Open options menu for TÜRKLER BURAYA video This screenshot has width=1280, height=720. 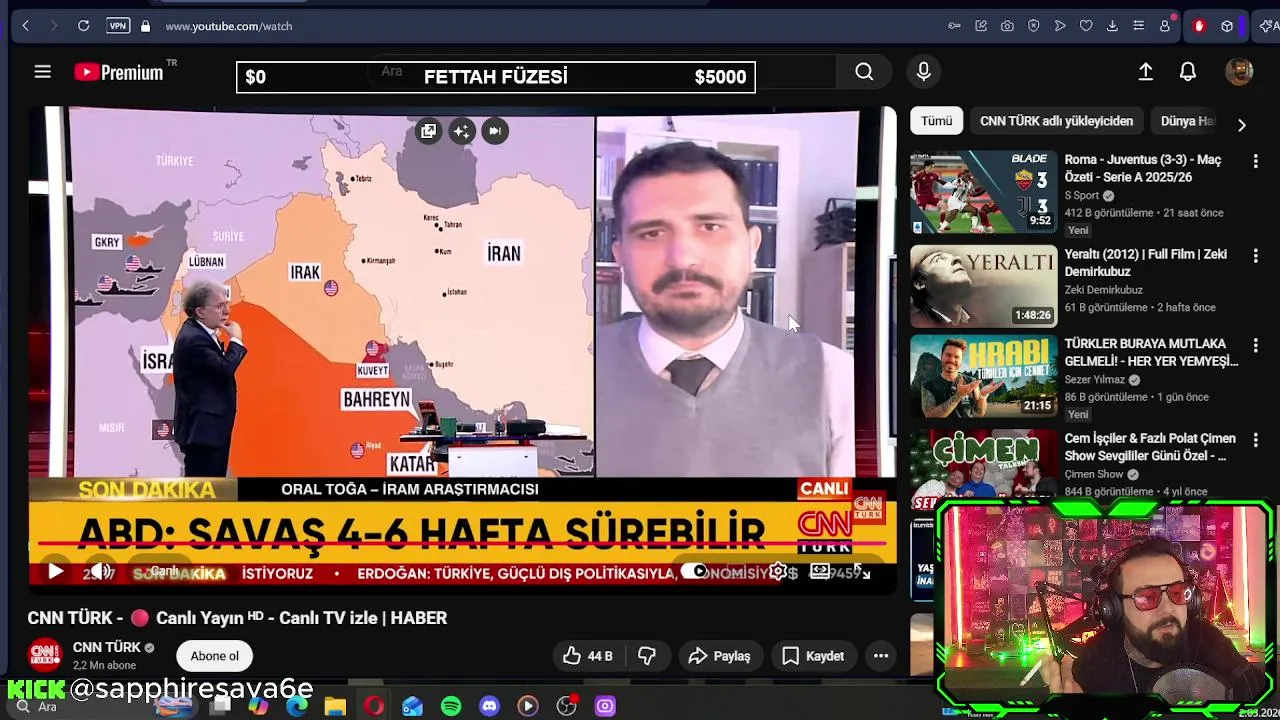(1256, 345)
